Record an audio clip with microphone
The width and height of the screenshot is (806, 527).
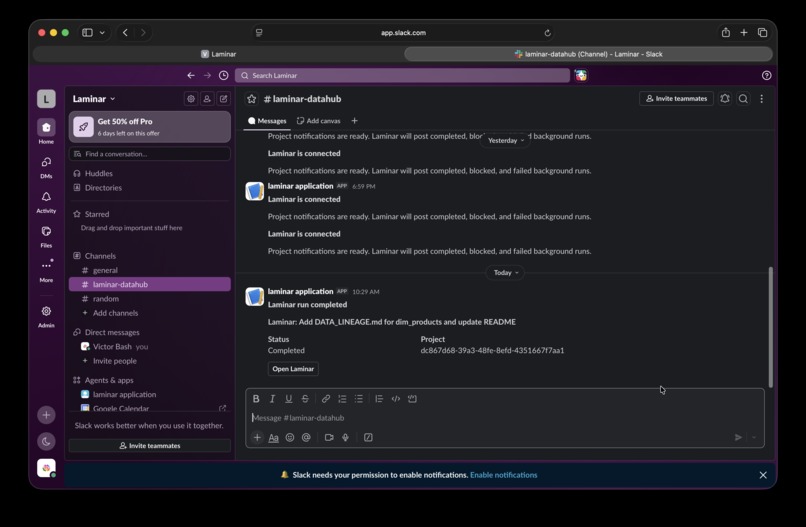click(345, 438)
